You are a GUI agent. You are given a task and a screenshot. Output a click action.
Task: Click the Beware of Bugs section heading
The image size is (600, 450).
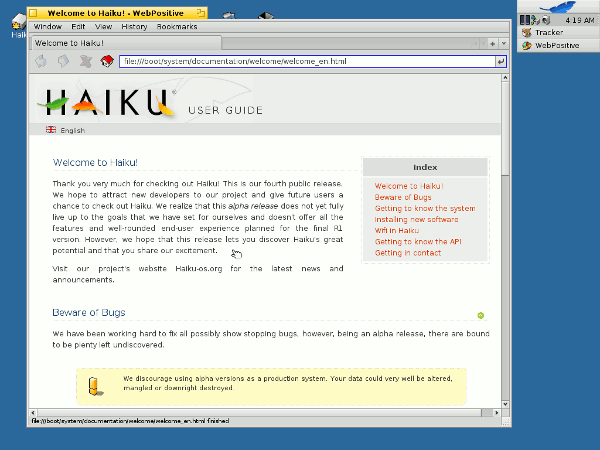89,312
